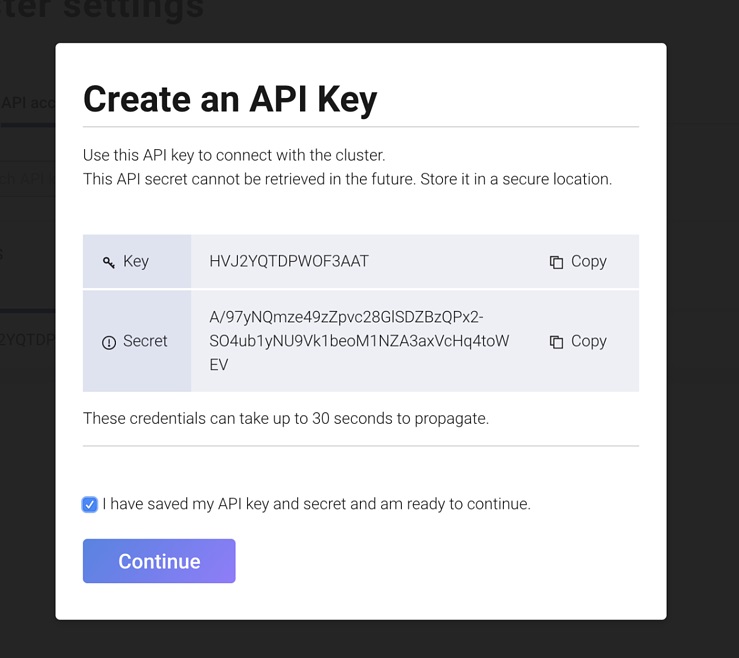The width and height of the screenshot is (739, 658).
Task: Click the Copy text for the Secret
Action: tap(589, 341)
